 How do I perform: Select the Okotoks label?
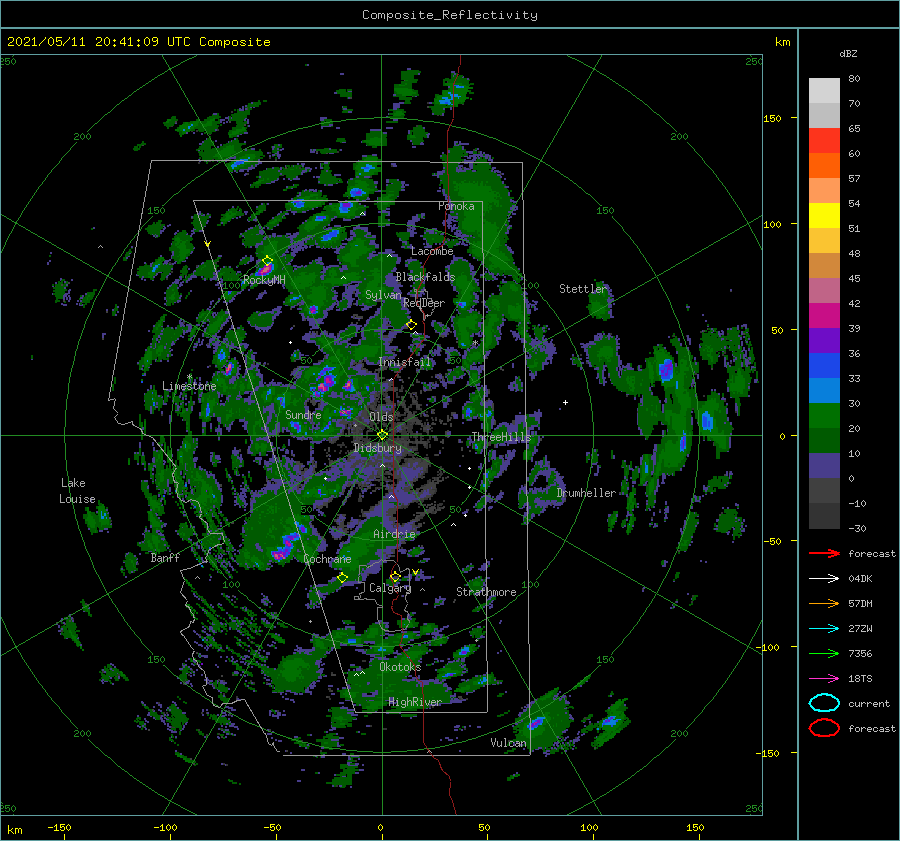[x=400, y=667]
